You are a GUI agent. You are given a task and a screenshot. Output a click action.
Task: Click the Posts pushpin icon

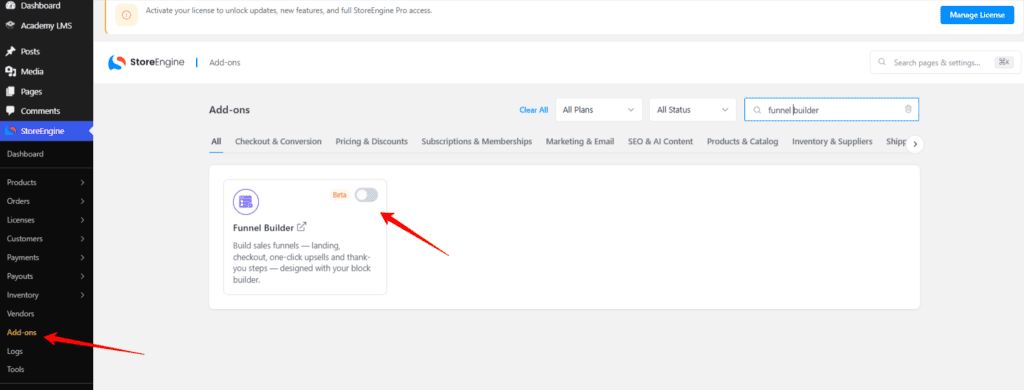[x=10, y=52]
